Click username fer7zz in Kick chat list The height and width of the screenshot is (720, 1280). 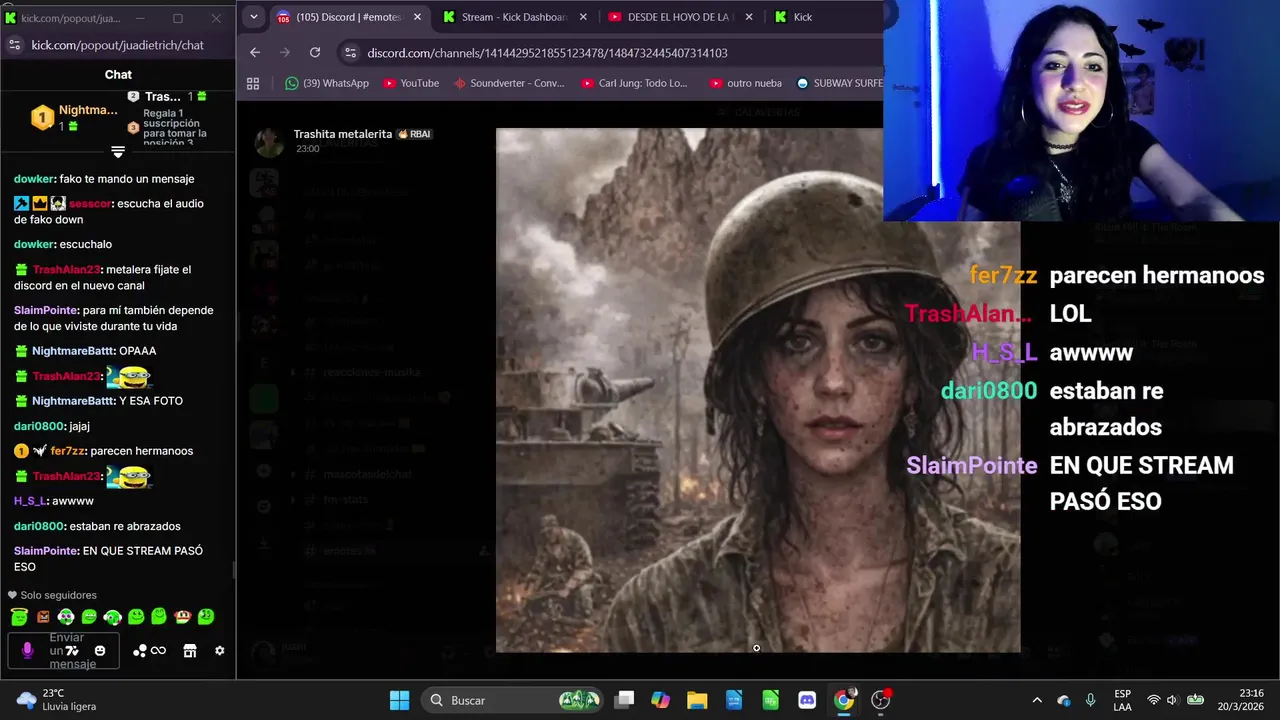click(67, 451)
